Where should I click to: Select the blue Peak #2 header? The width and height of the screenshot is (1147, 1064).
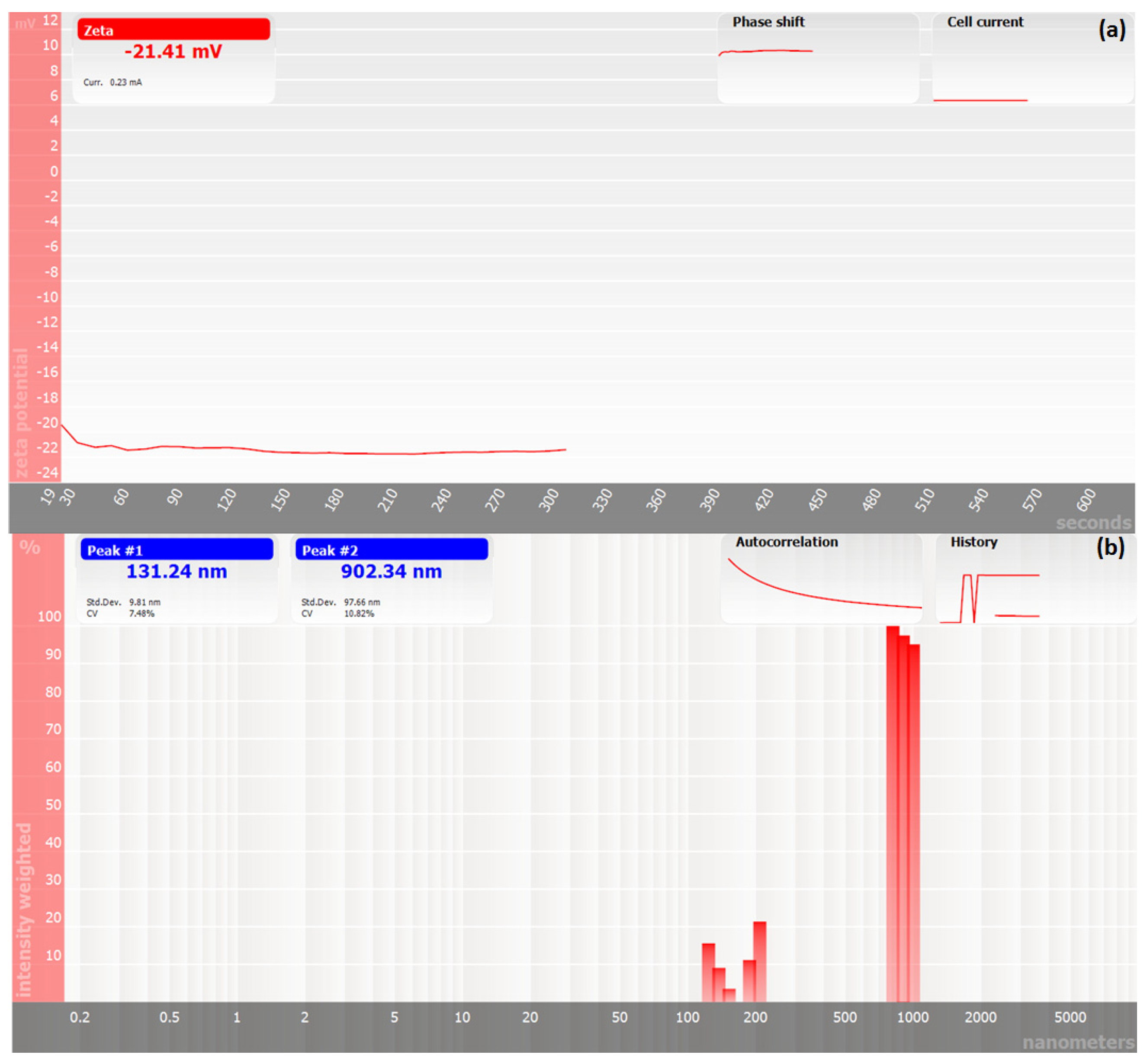click(392, 550)
